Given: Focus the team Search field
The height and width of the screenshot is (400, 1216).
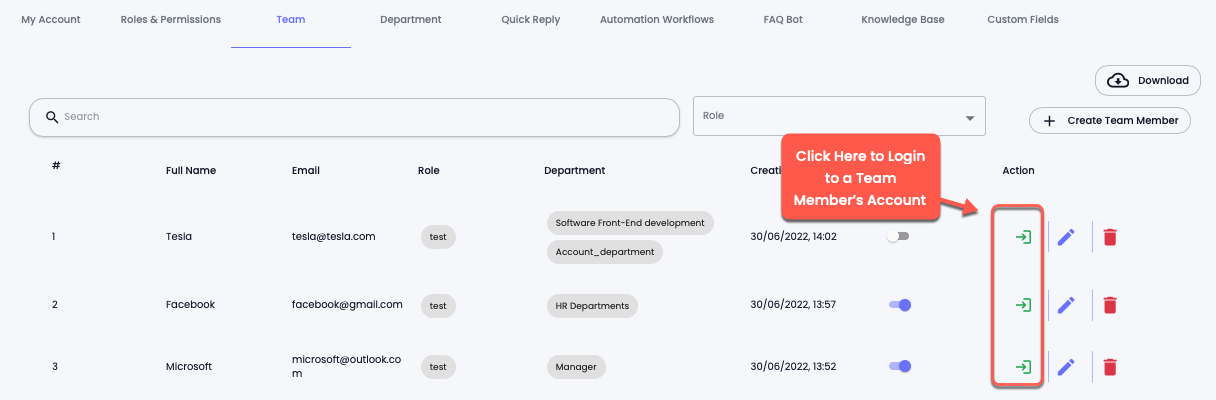Looking at the screenshot, I should (355, 117).
